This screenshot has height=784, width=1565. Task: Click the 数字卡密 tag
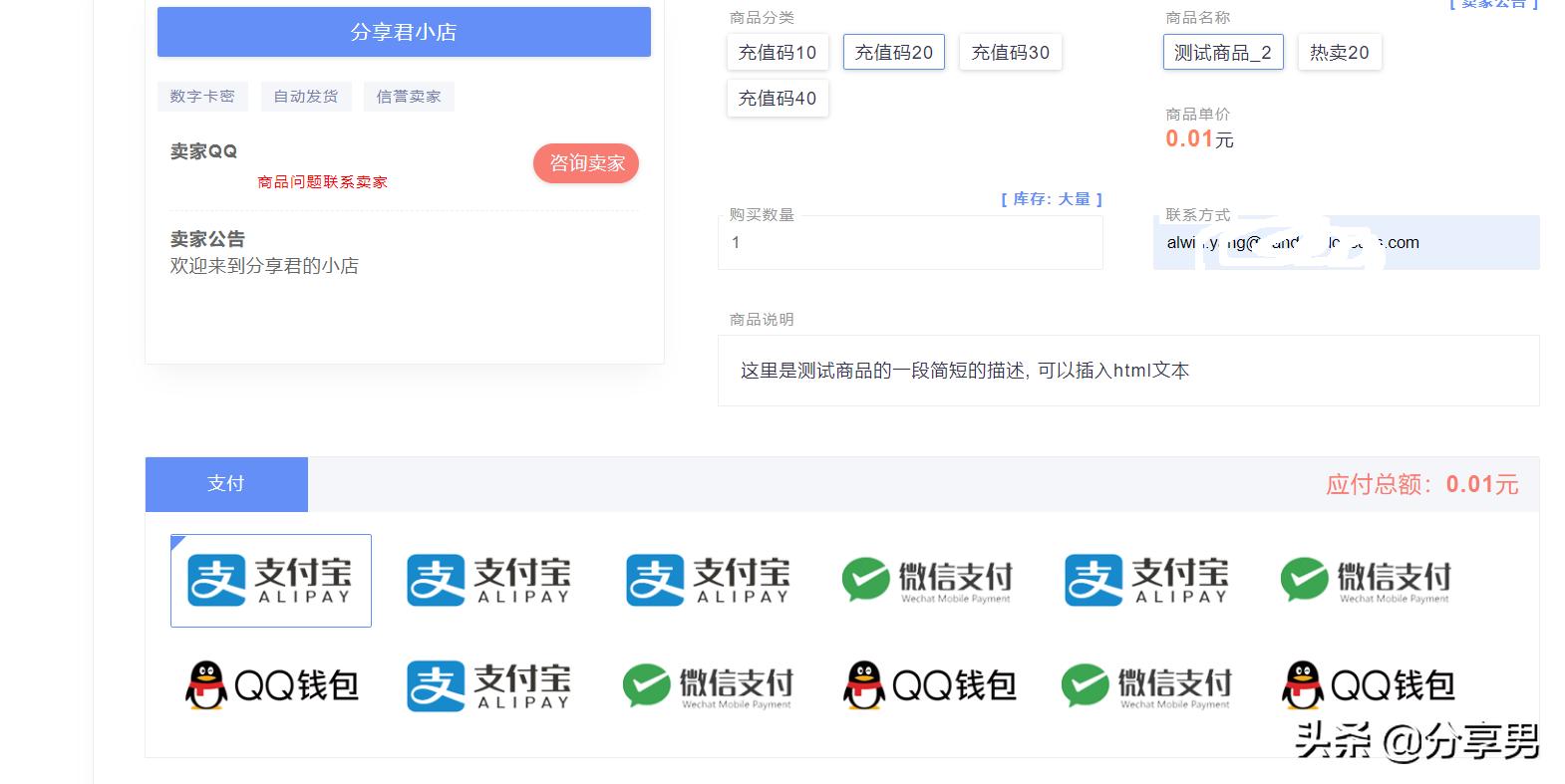[x=202, y=97]
